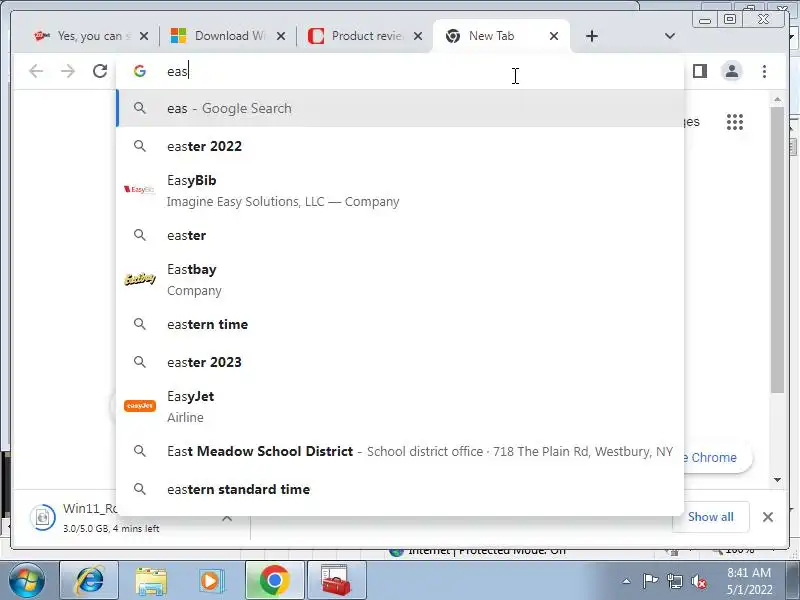Image resolution: width=800 pixels, height=600 pixels.
Task: Launch Internet Explorer from taskbar
Action: click(x=89, y=580)
